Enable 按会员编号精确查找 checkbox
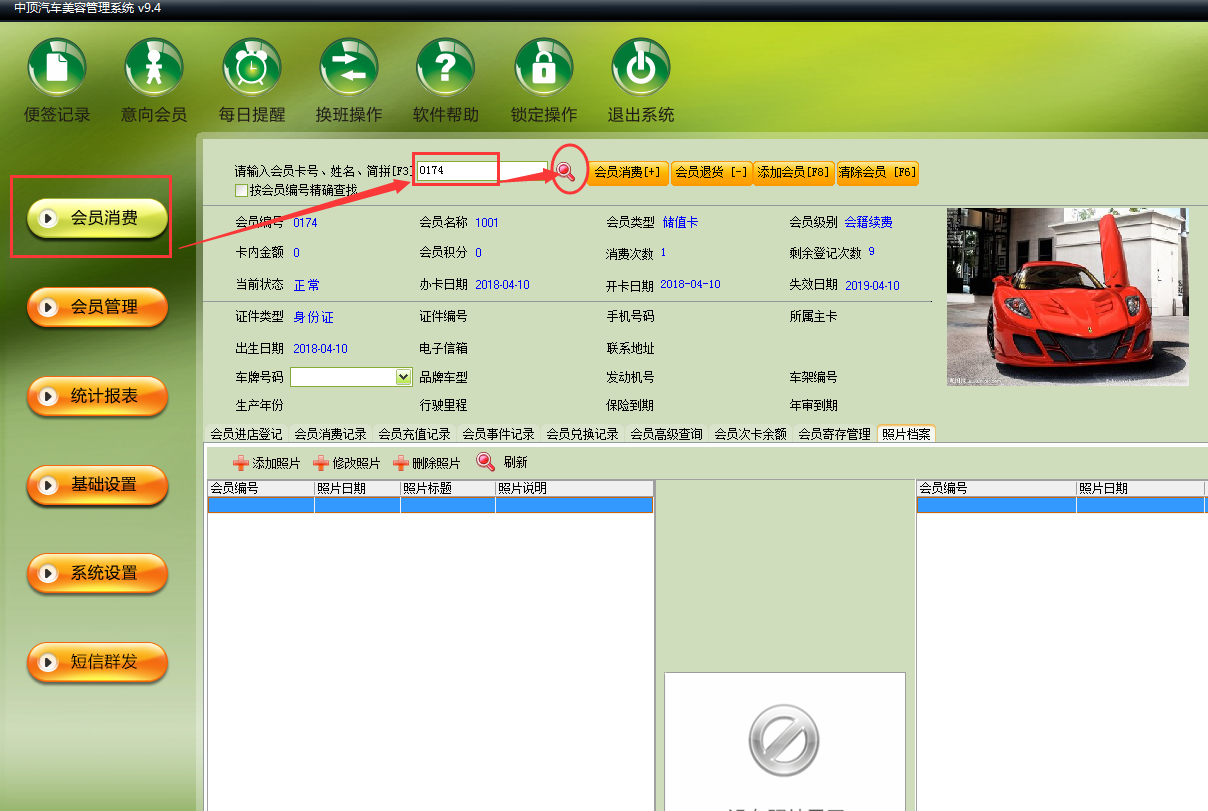This screenshot has height=811, width=1208. pos(241,190)
